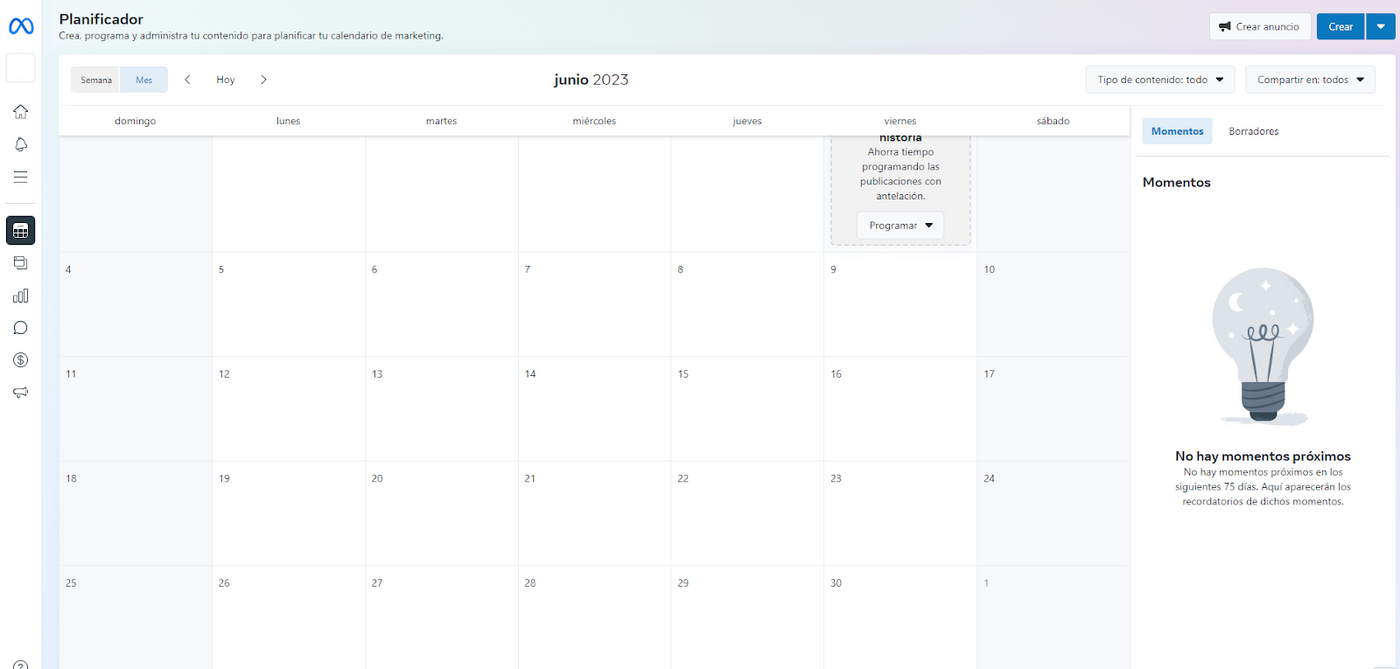Switch to Mes view
1400x669 pixels.
tap(144, 80)
